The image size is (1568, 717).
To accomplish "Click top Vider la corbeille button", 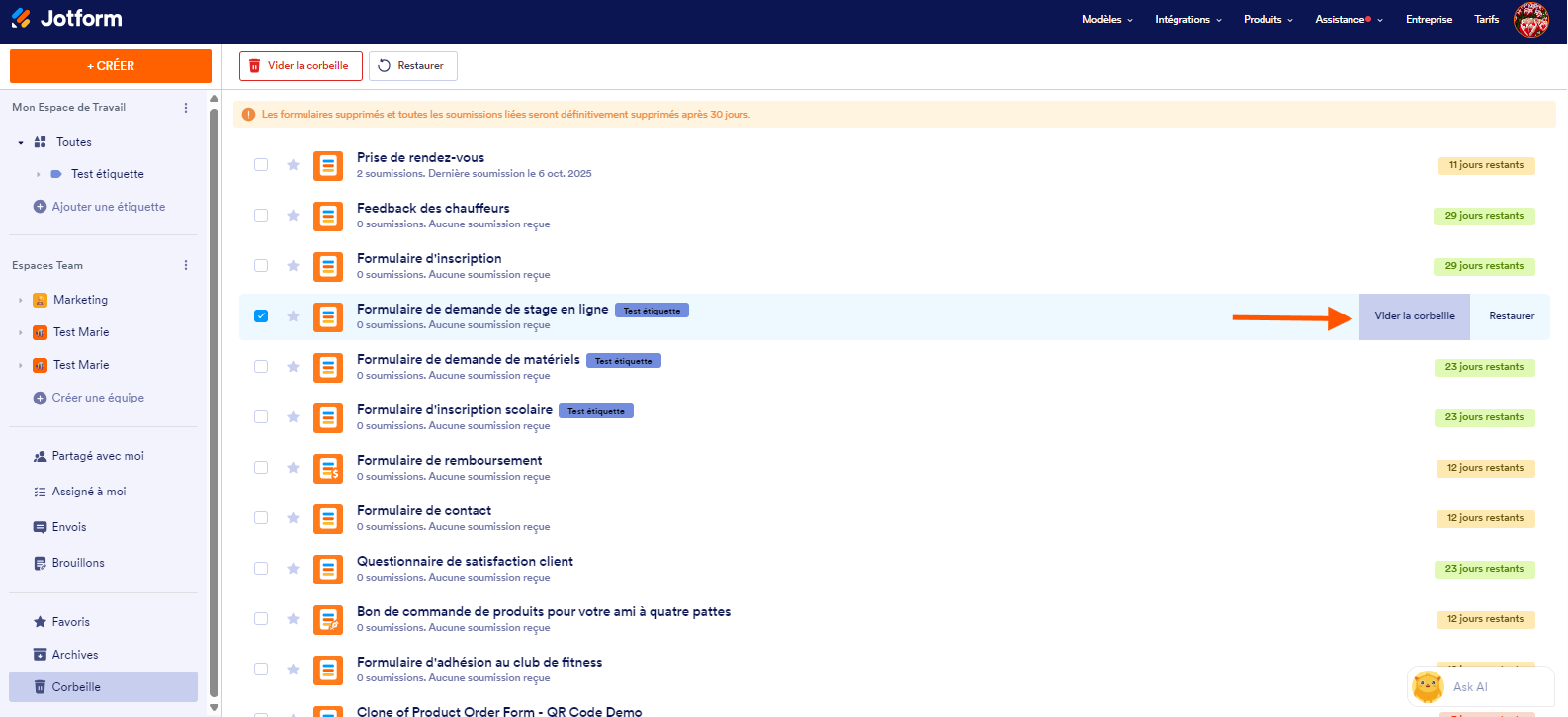I will point(301,66).
